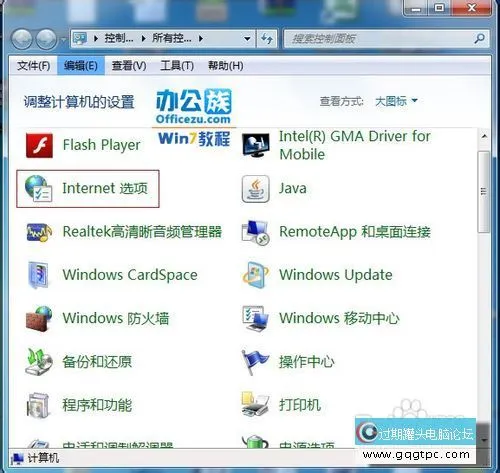Open the RemoteApp 和桌面连接 icon
Viewport: 500px width, 473px height.
(256, 232)
